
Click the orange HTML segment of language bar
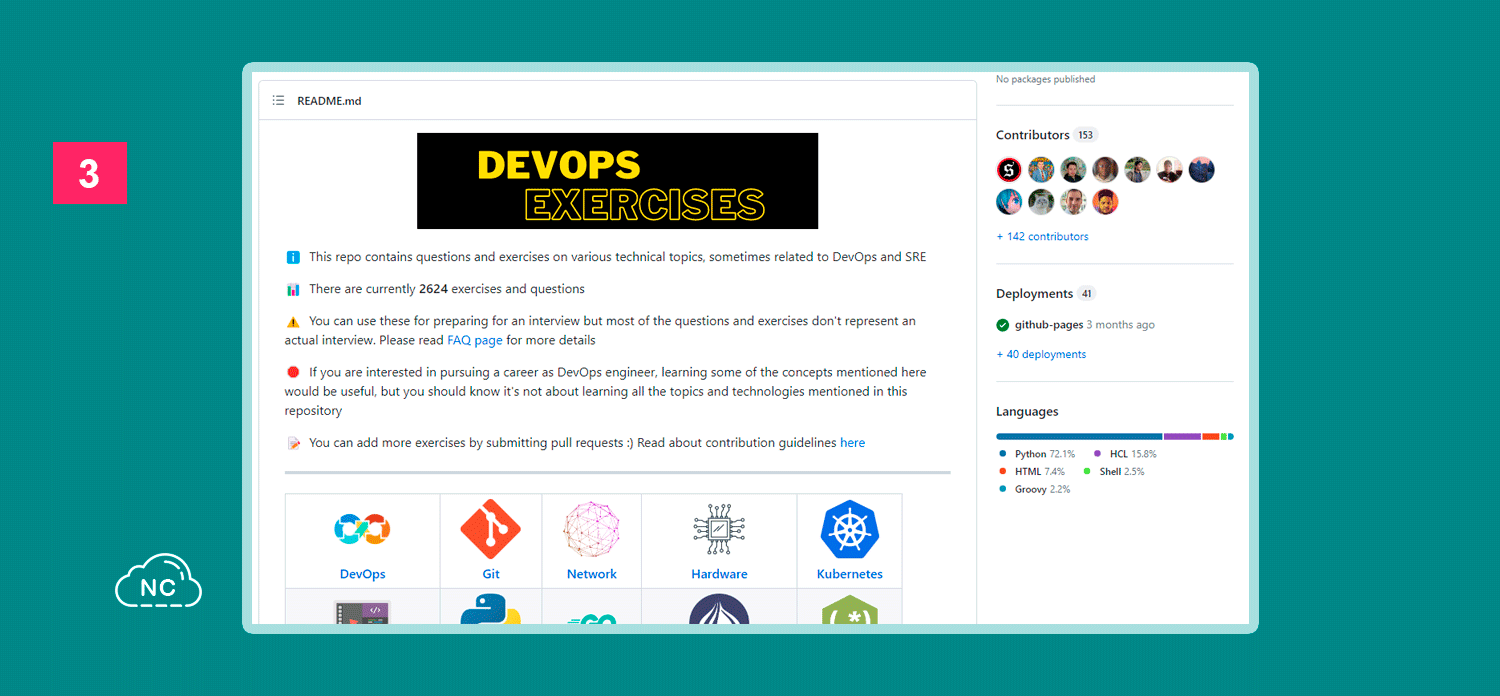tap(1211, 437)
